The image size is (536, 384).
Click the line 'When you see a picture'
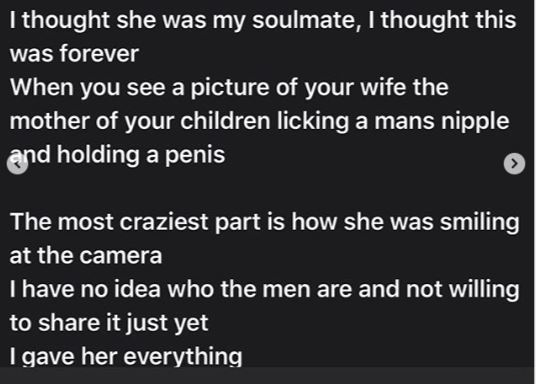tap(229, 88)
